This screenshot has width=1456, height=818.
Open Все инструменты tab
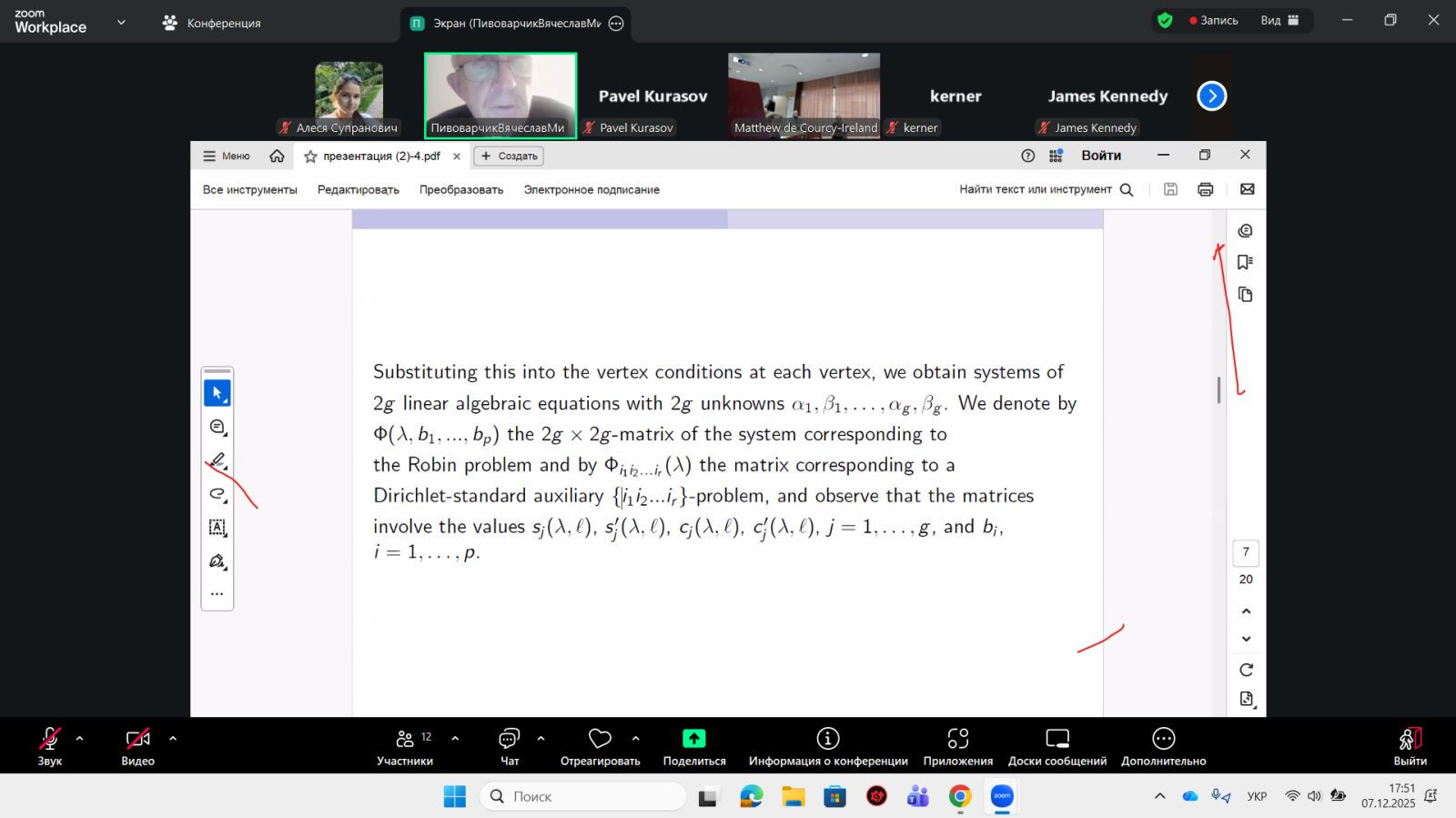coord(250,189)
